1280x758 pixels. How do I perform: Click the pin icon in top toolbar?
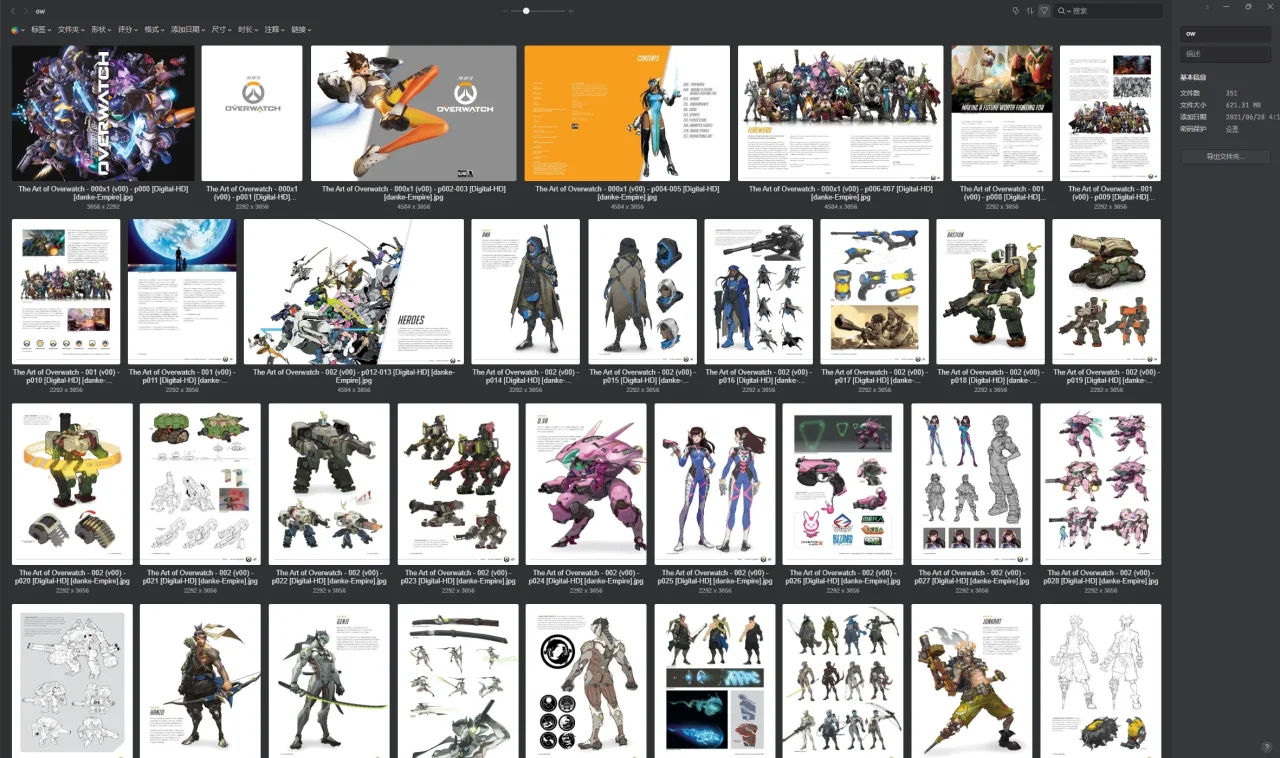coord(1016,11)
